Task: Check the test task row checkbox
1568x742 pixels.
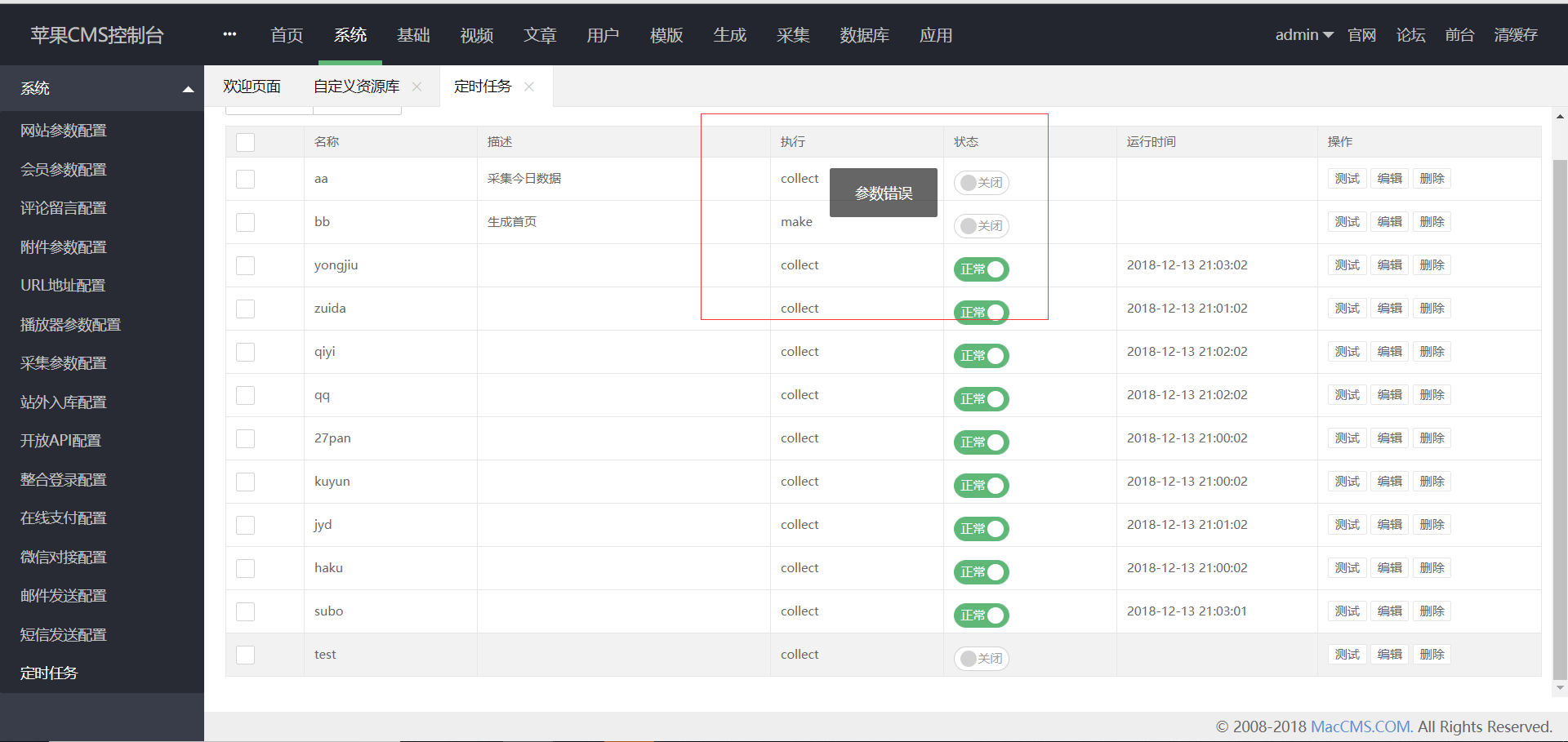Action: [245, 655]
